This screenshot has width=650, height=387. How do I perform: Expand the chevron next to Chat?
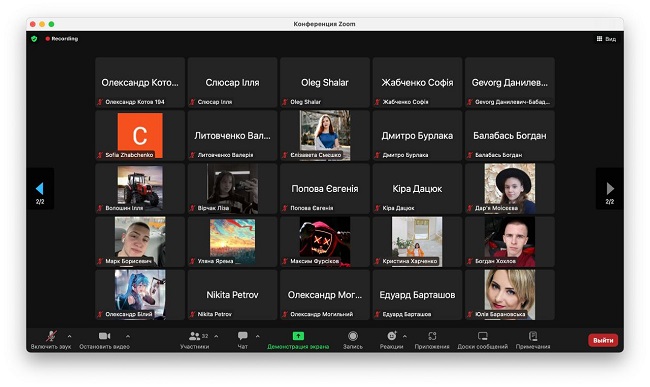(x=257, y=336)
